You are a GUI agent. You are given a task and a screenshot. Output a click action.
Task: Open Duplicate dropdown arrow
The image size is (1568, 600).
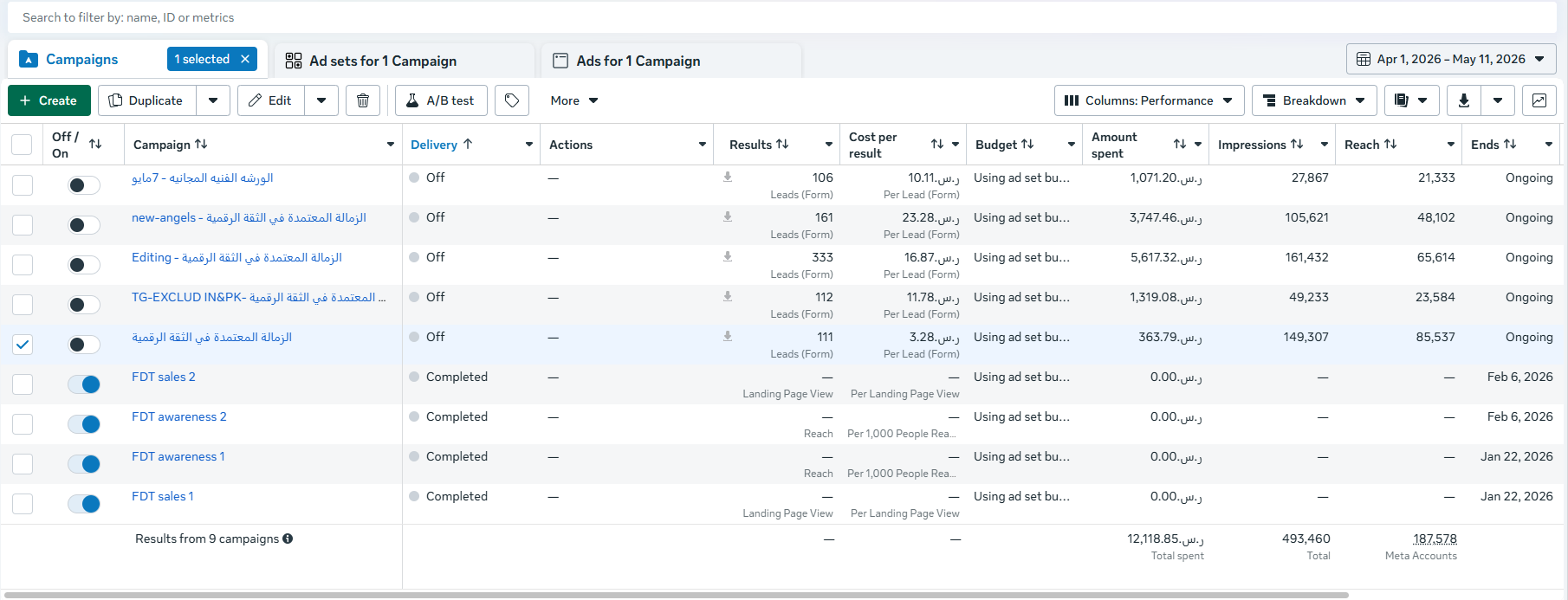[213, 100]
